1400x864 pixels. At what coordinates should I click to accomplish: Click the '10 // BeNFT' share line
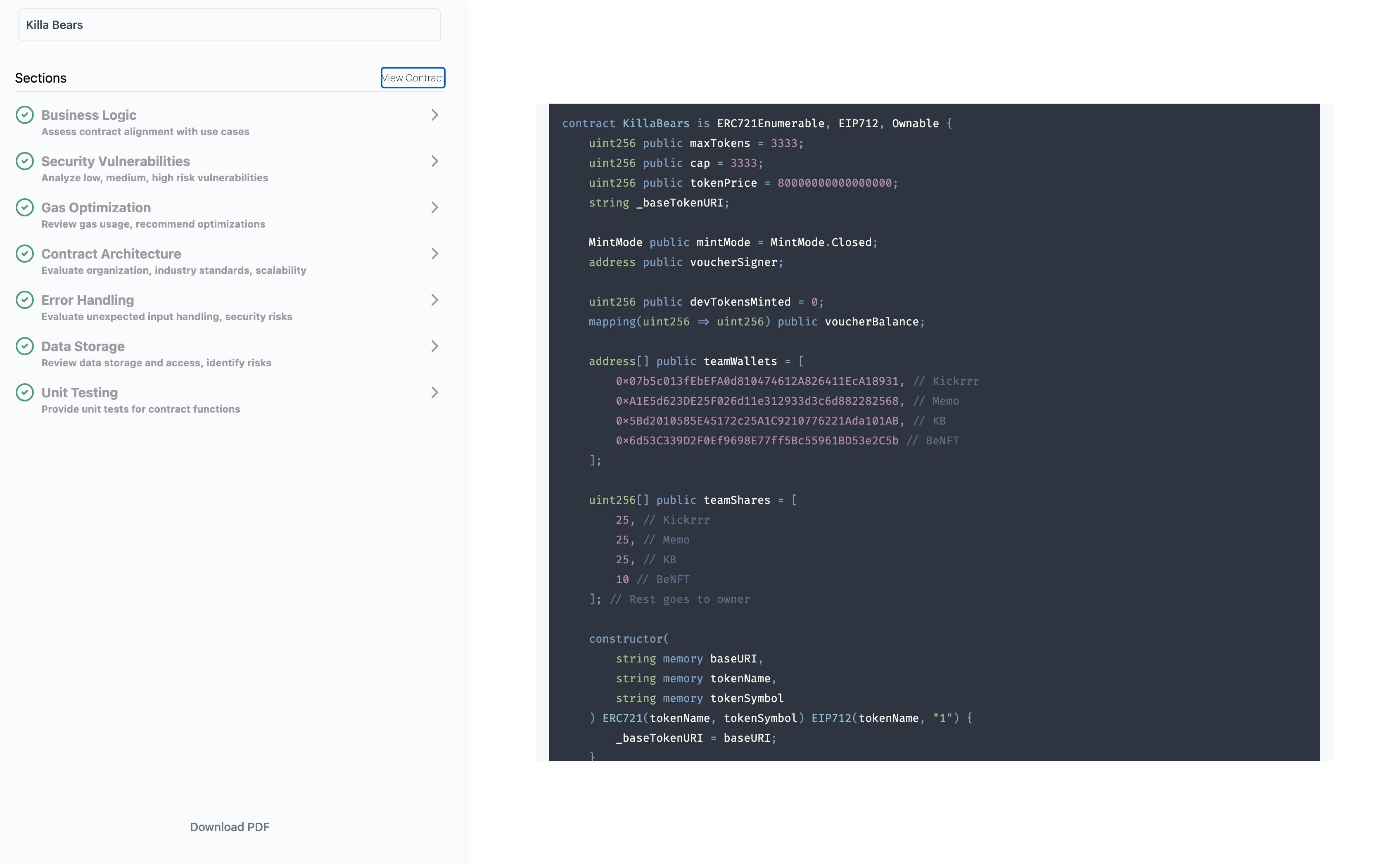(653, 579)
